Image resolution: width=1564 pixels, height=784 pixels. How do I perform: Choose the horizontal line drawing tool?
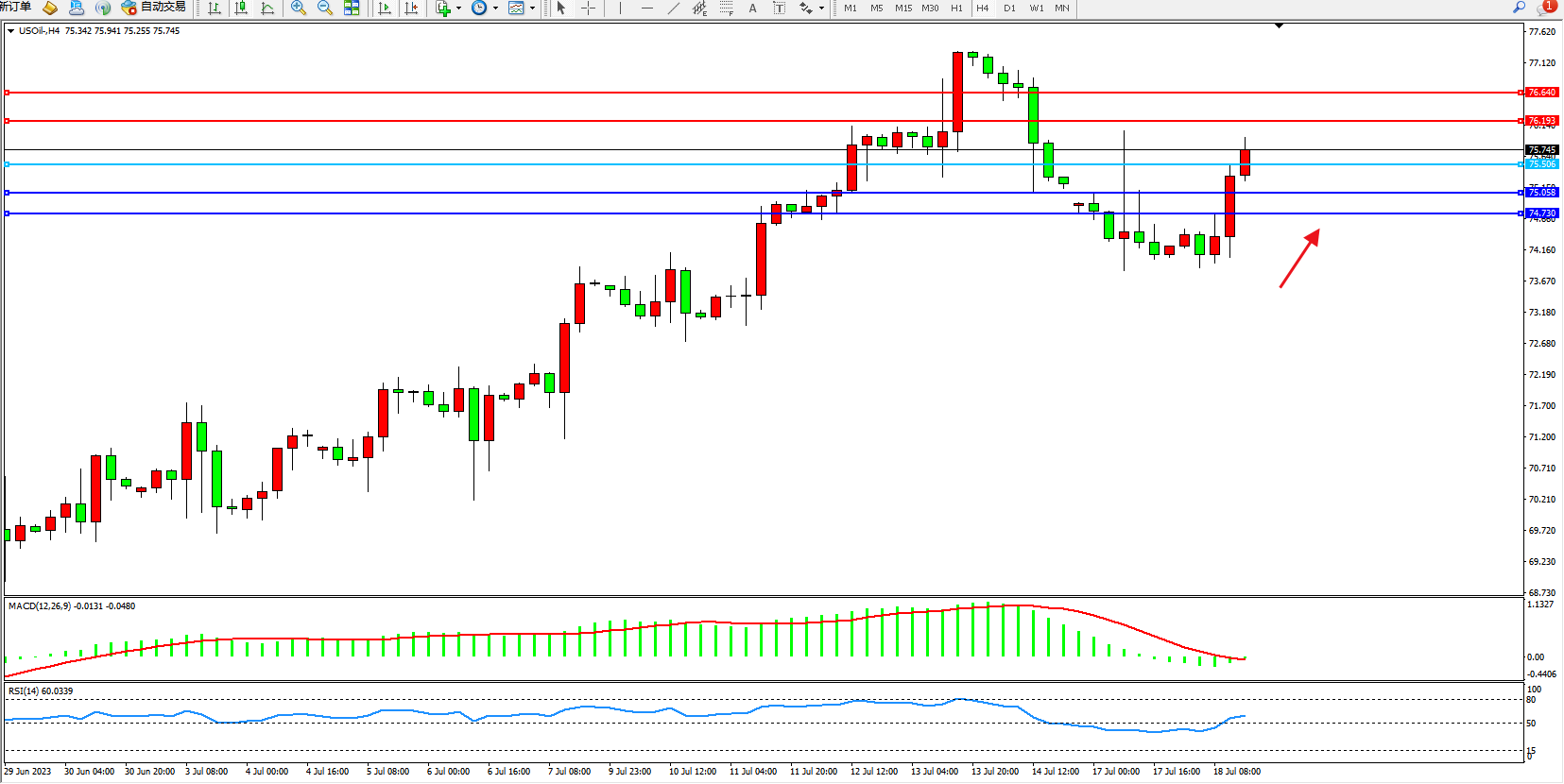coord(646,8)
